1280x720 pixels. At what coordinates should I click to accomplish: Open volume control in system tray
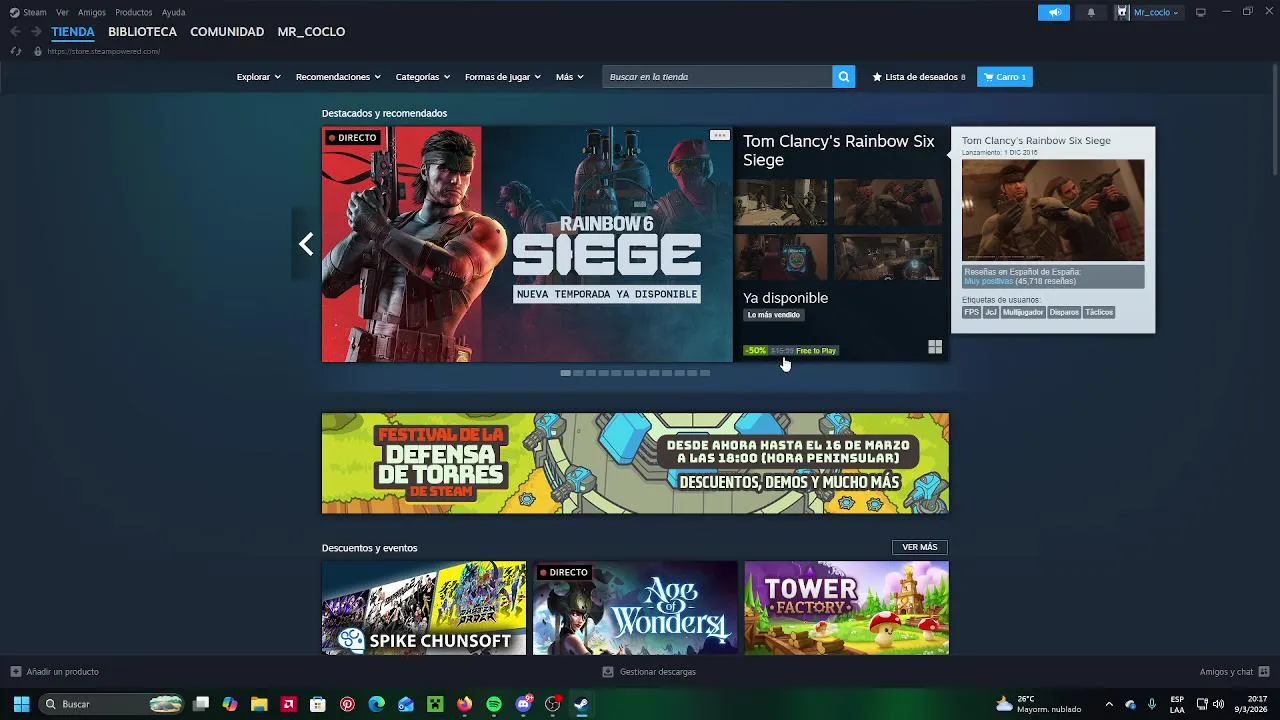tap(1218, 704)
